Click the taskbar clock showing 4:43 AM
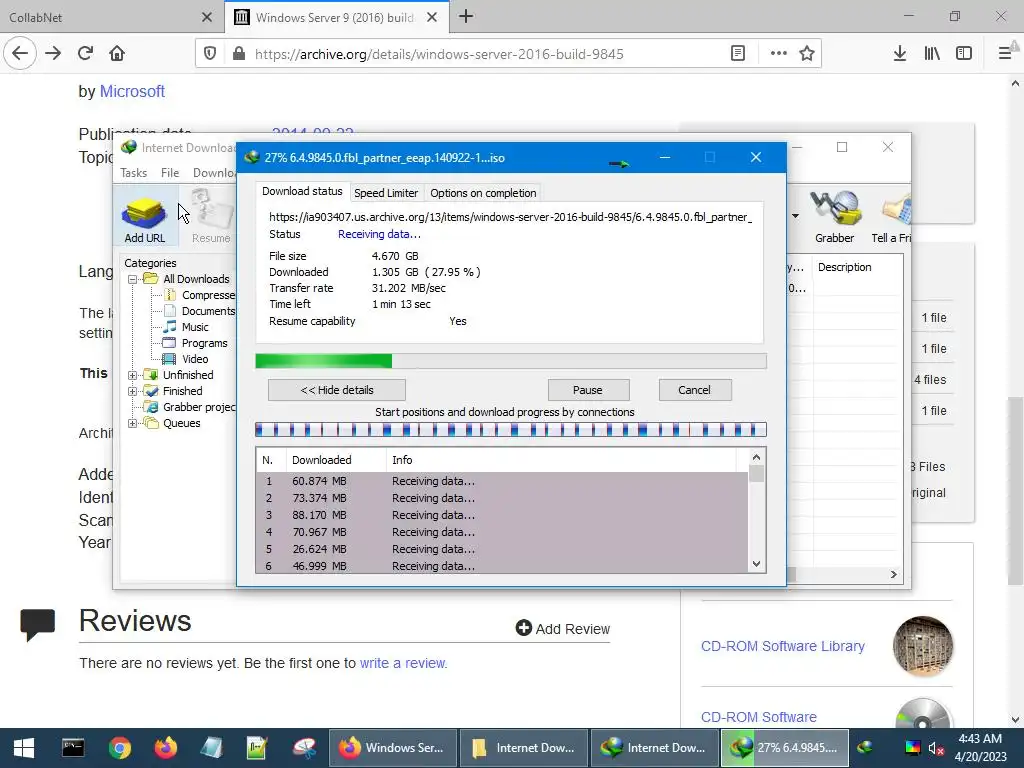1024x768 pixels. (980, 748)
